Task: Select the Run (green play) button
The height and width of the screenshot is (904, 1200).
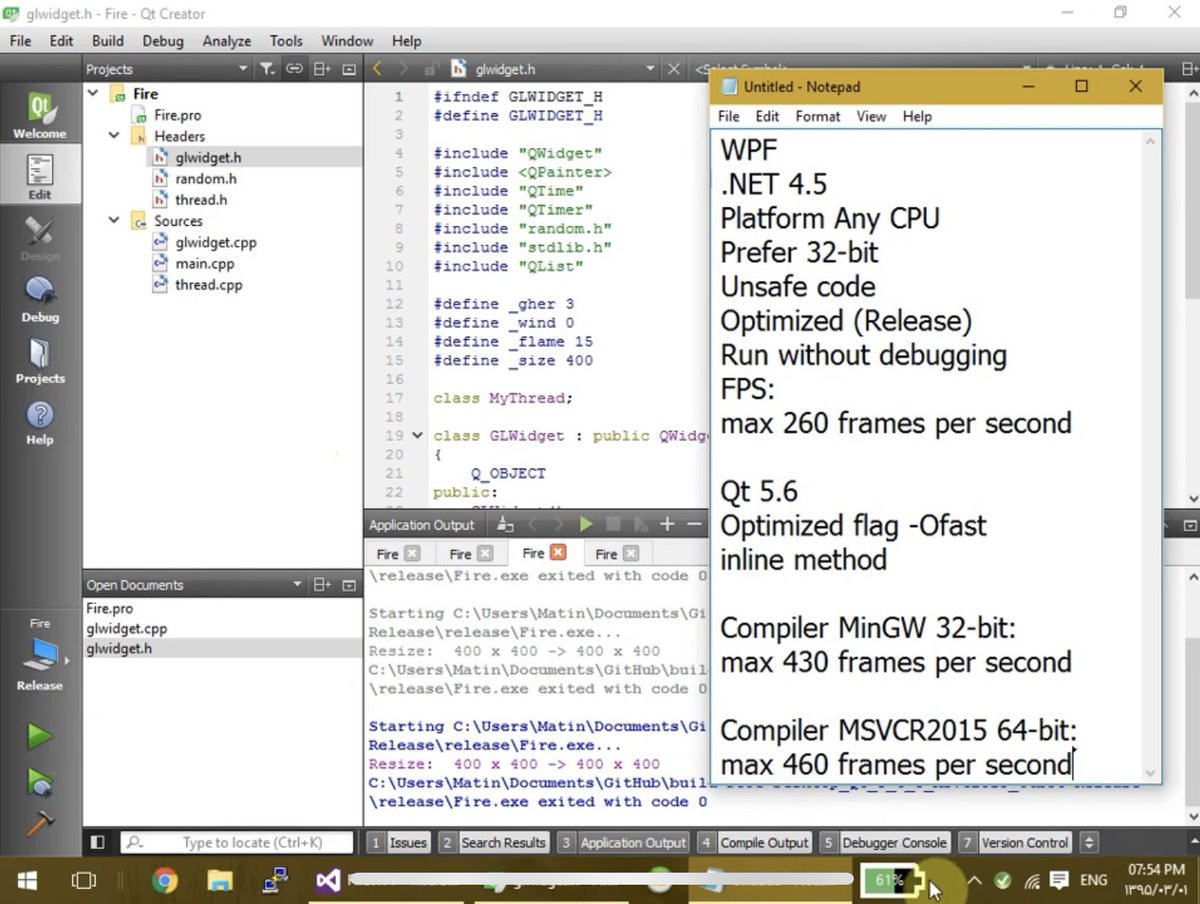Action: [39, 736]
